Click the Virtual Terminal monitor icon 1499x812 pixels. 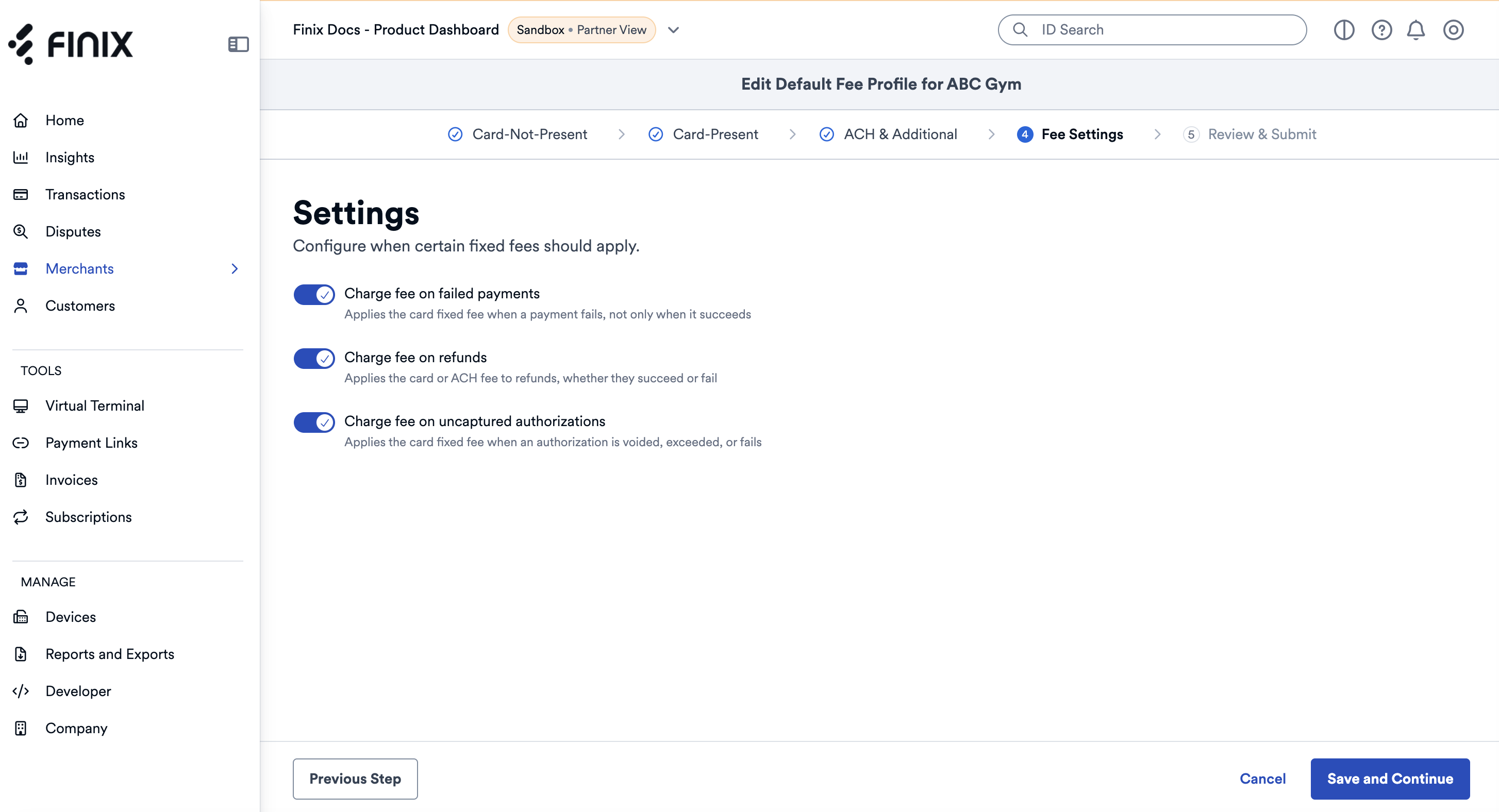21,406
